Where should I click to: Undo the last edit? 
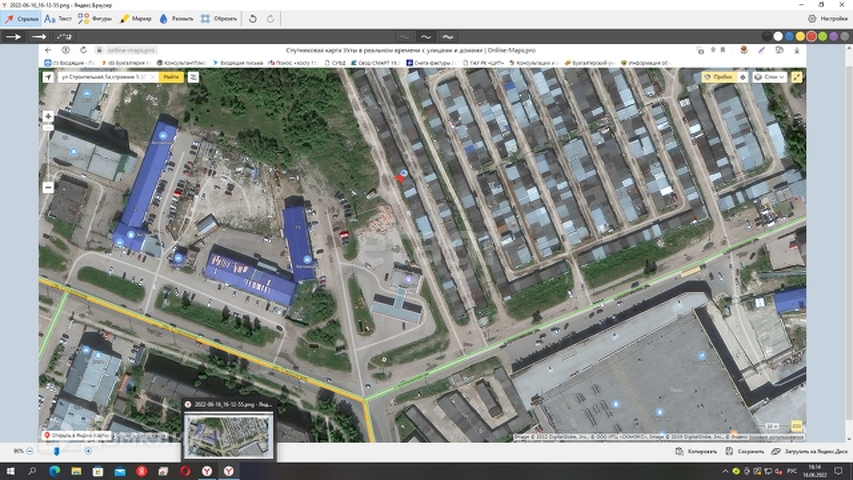click(253, 18)
